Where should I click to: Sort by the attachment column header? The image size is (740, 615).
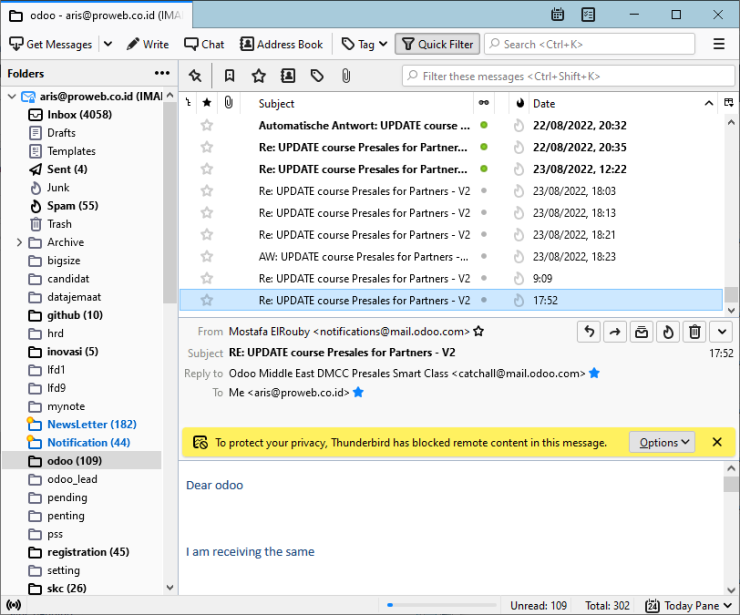228,102
